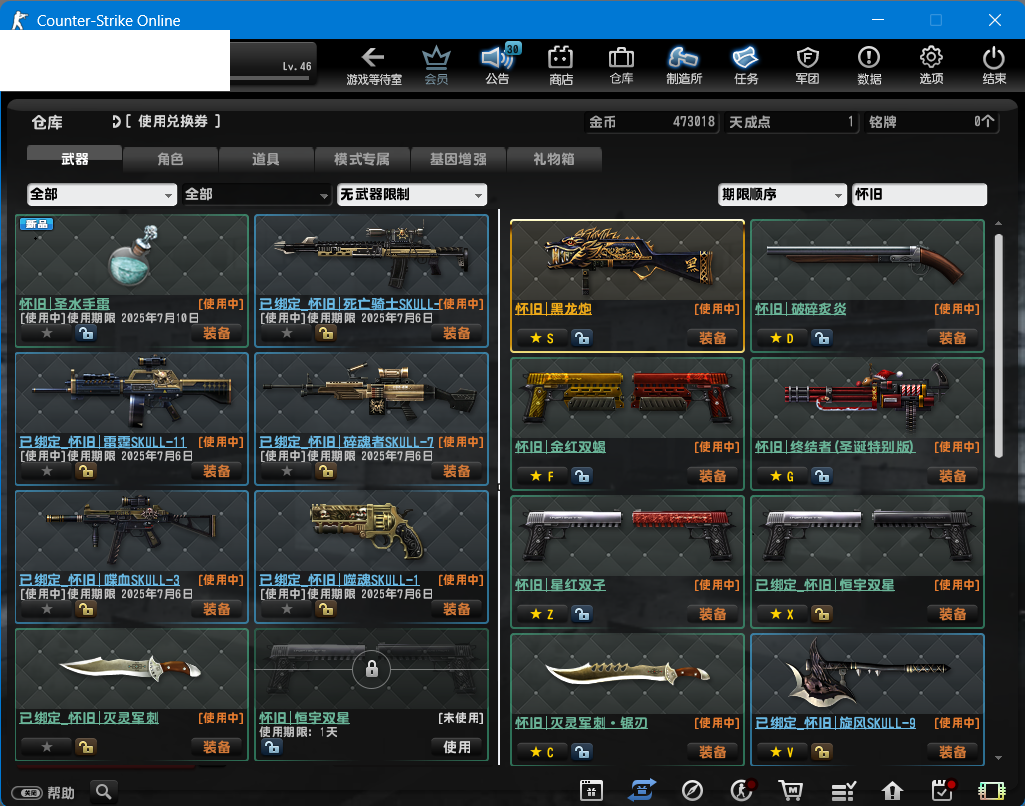Click 装备 on 怀旧|灭灵军刺·锯刃
The height and width of the screenshot is (806, 1025).
(x=712, y=752)
